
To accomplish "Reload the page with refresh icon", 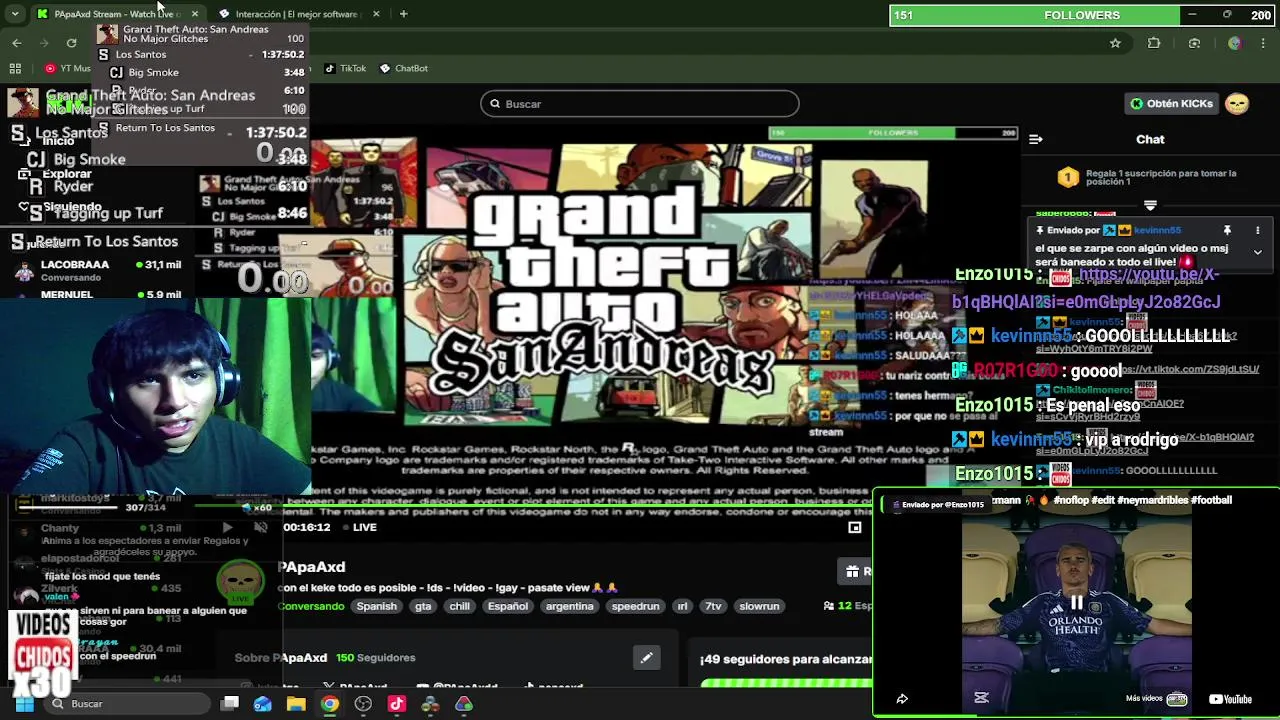I will 71,43.
